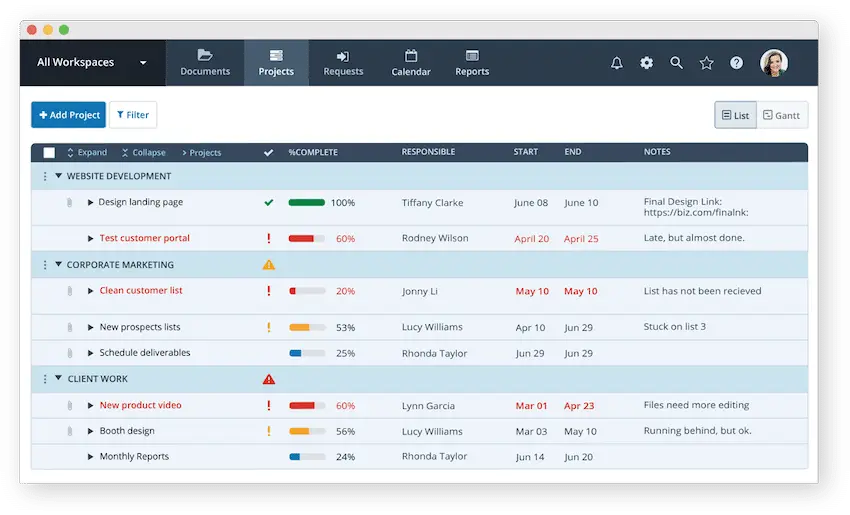Click the red warning triangle on Client Work
Screen dimensions: 850x515
[x=268, y=379]
